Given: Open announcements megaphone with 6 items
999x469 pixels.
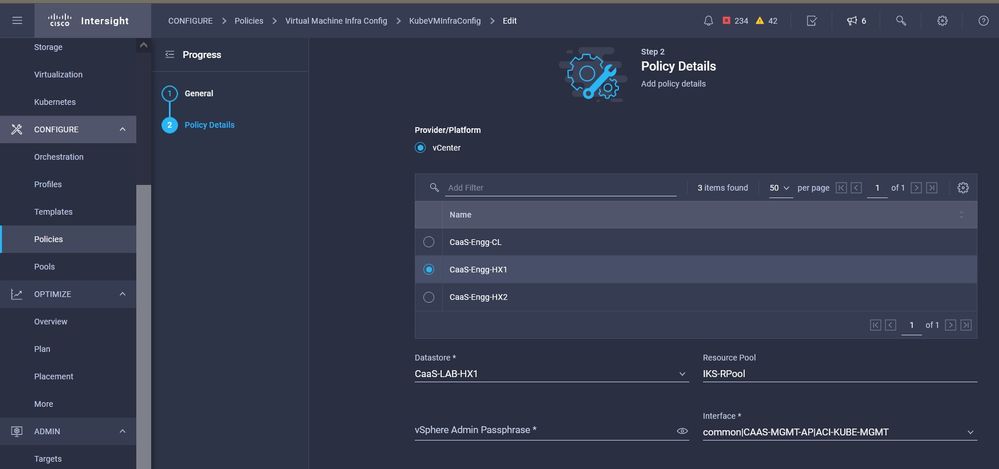Looking at the screenshot, I should [856, 21].
